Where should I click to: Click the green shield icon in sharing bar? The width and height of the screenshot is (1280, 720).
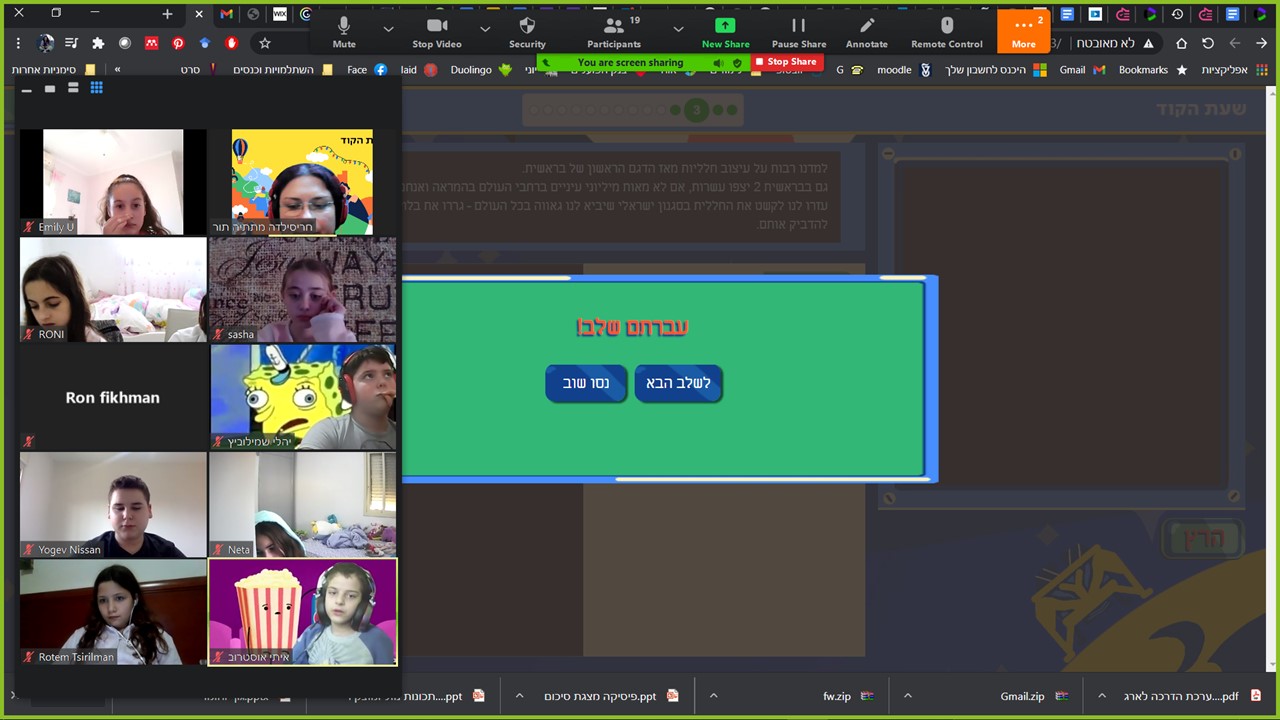coord(738,62)
